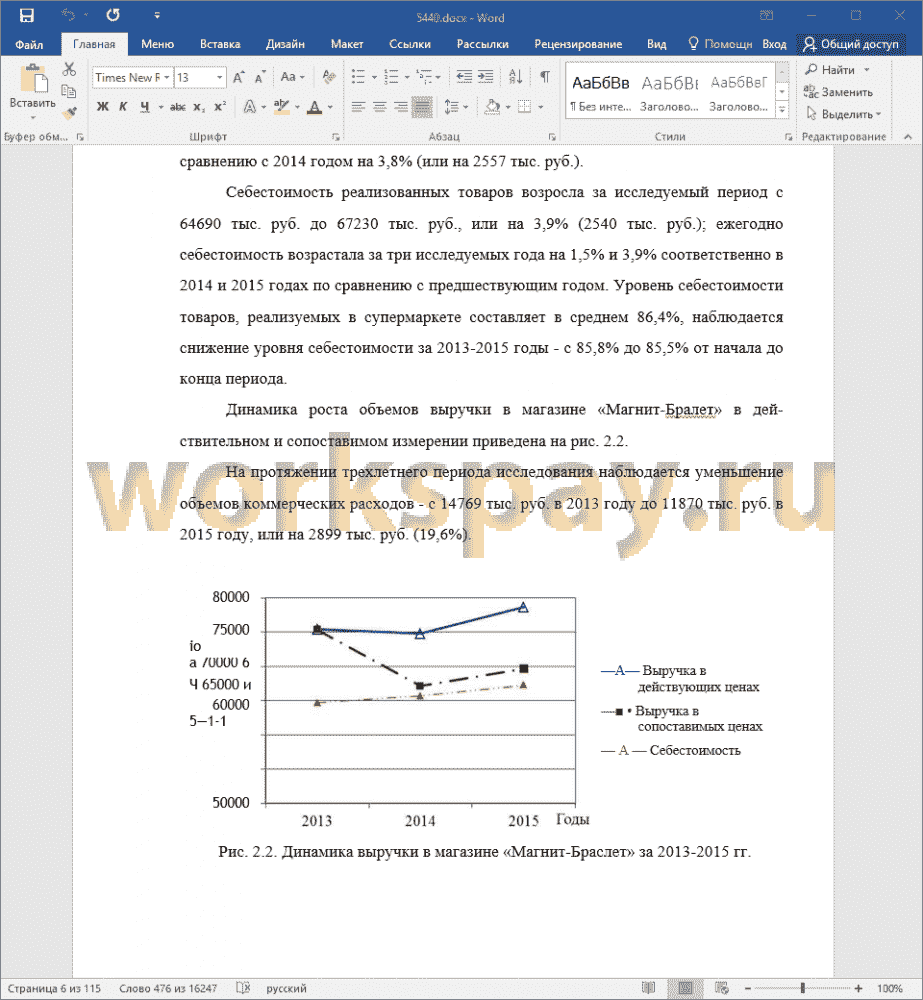Increase font size with the large A icon
The image size is (923, 1000).
[x=239, y=77]
